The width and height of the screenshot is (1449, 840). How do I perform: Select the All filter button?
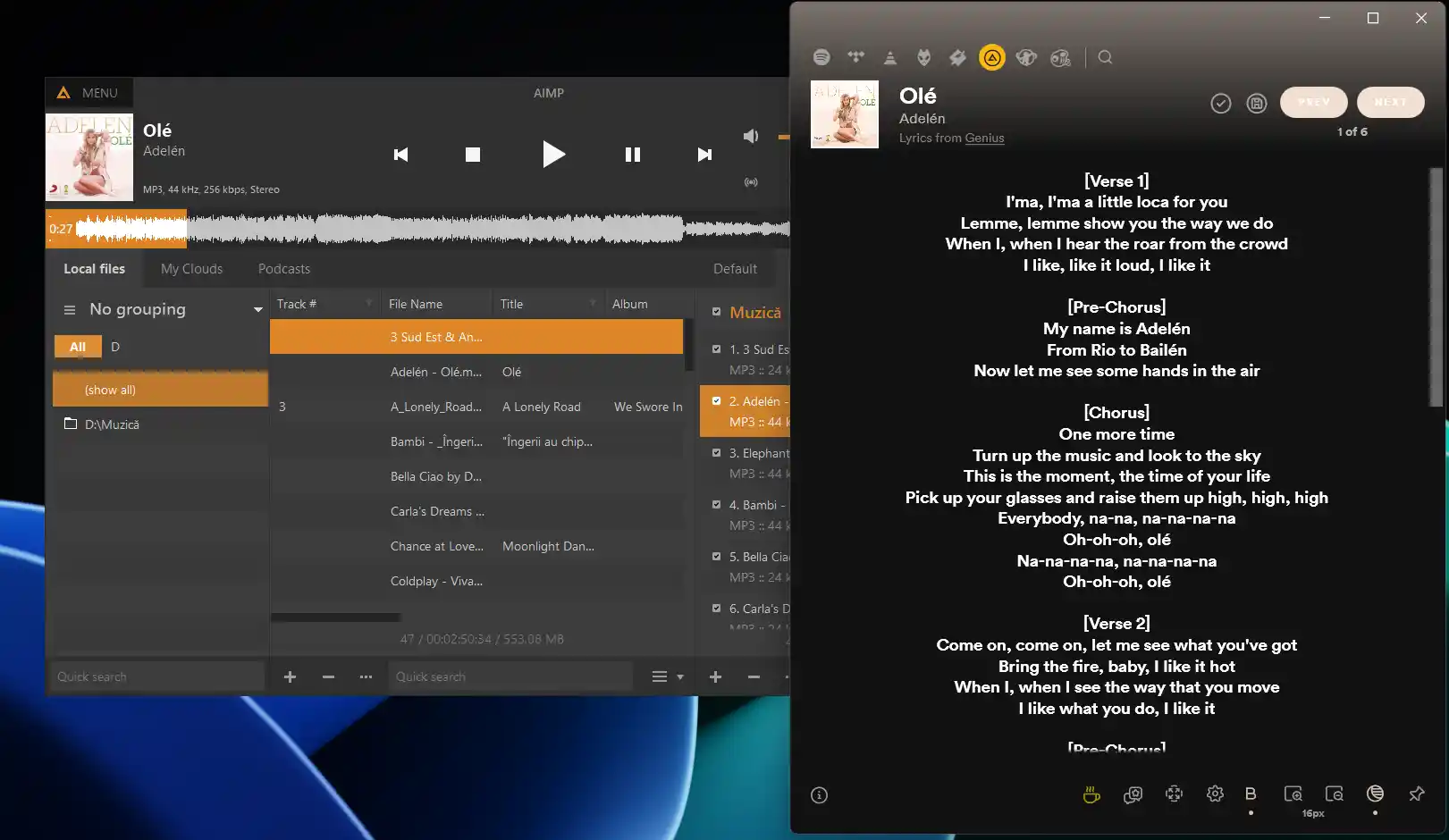(x=78, y=347)
